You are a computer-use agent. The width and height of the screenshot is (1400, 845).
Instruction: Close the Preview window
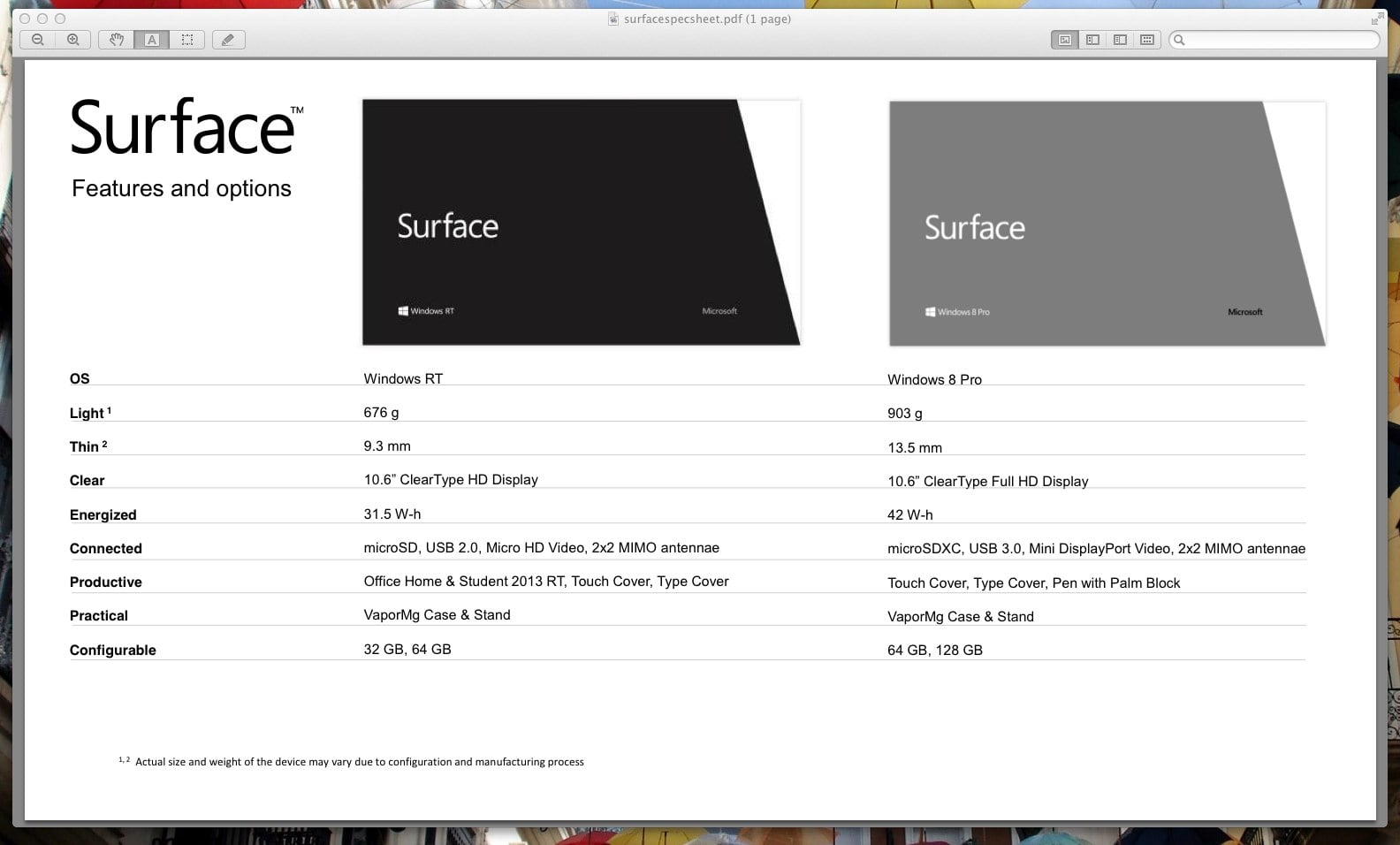coord(25,19)
